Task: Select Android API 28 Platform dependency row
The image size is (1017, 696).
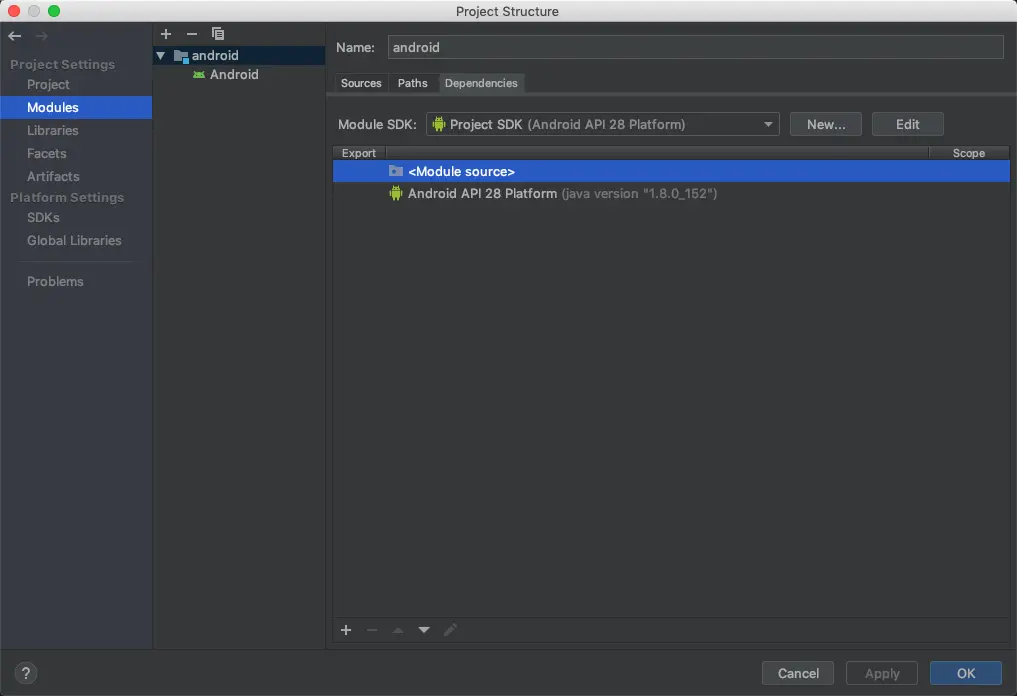Action: tap(671, 193)
